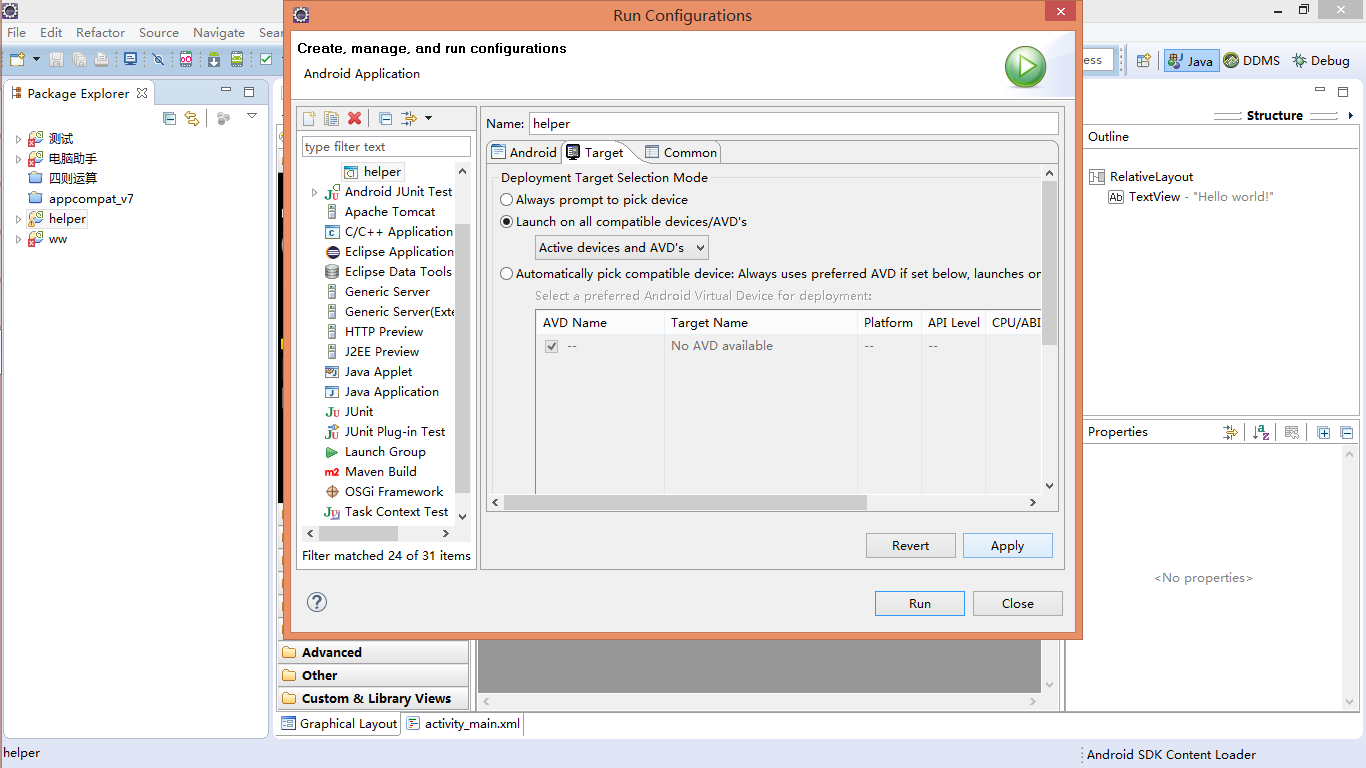Open the activity_main.xml editor tab
The width and height of the screenshot is (1366, 768).
463,724
